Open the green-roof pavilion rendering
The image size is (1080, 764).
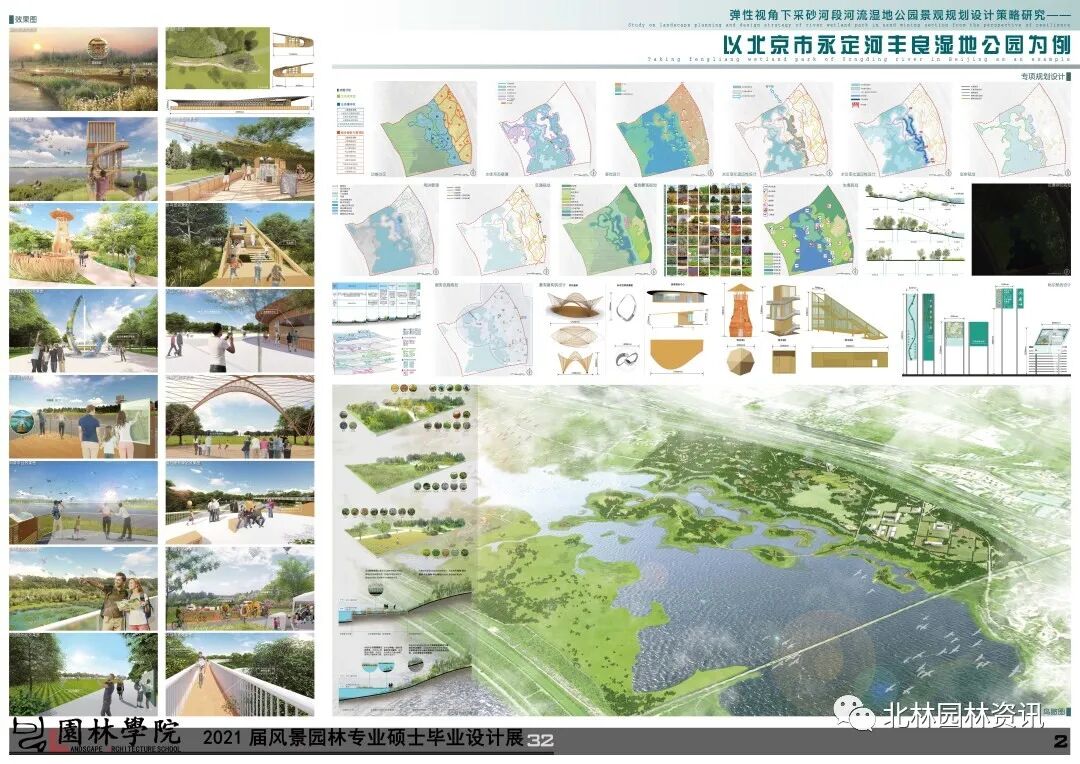click(240, 159)
